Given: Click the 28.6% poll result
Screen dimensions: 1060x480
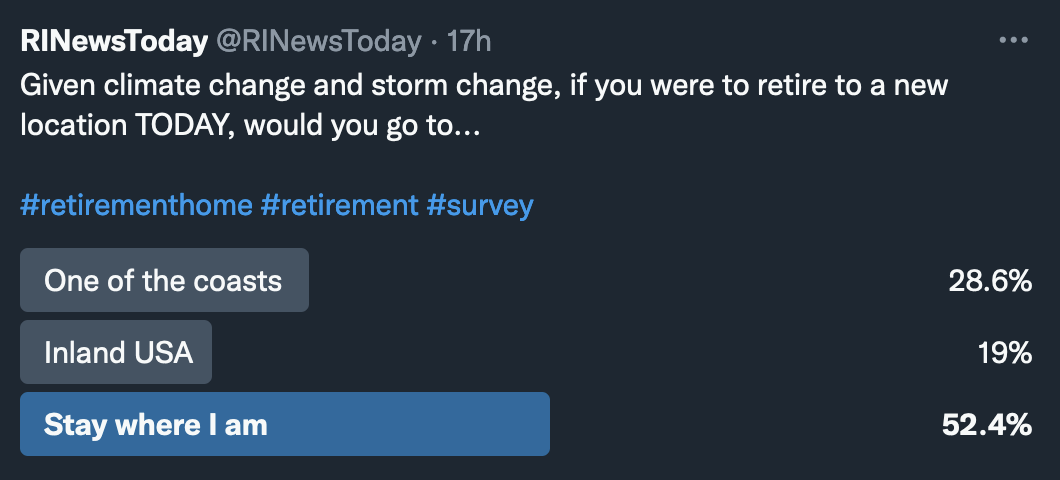Looking at the screenshot, I should point(990,281).
